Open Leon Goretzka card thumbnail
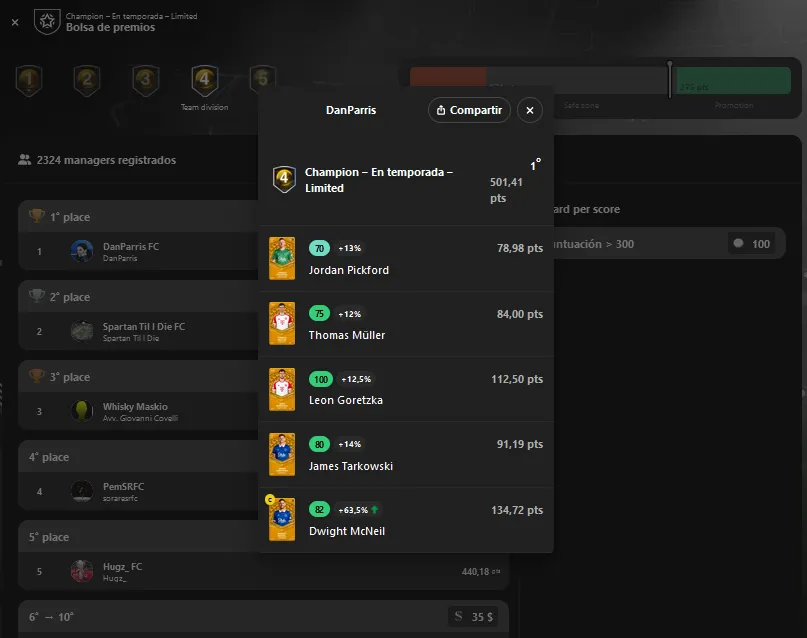807x638 pixels. [282, 389]
